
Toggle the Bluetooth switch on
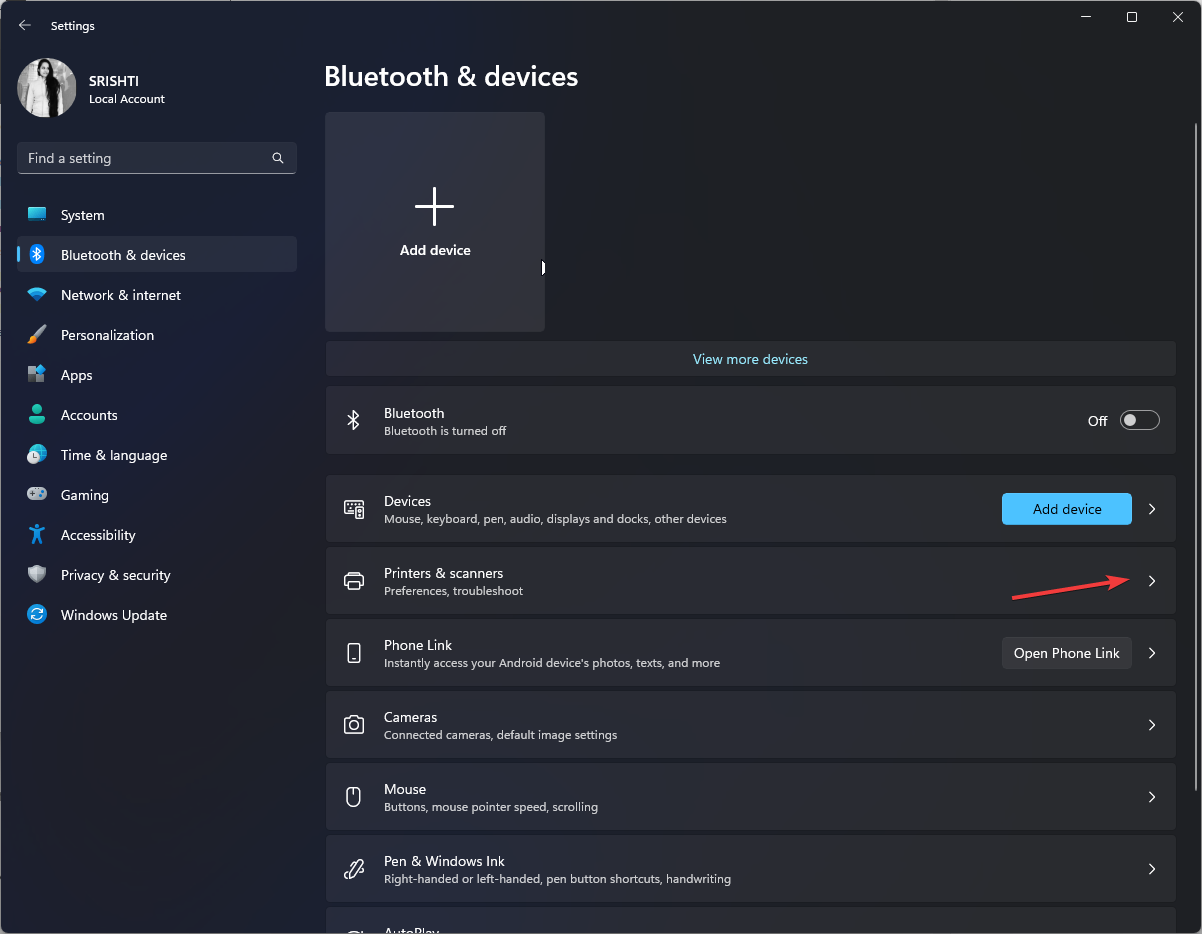pyautogui.click(x=1140, y=420)
